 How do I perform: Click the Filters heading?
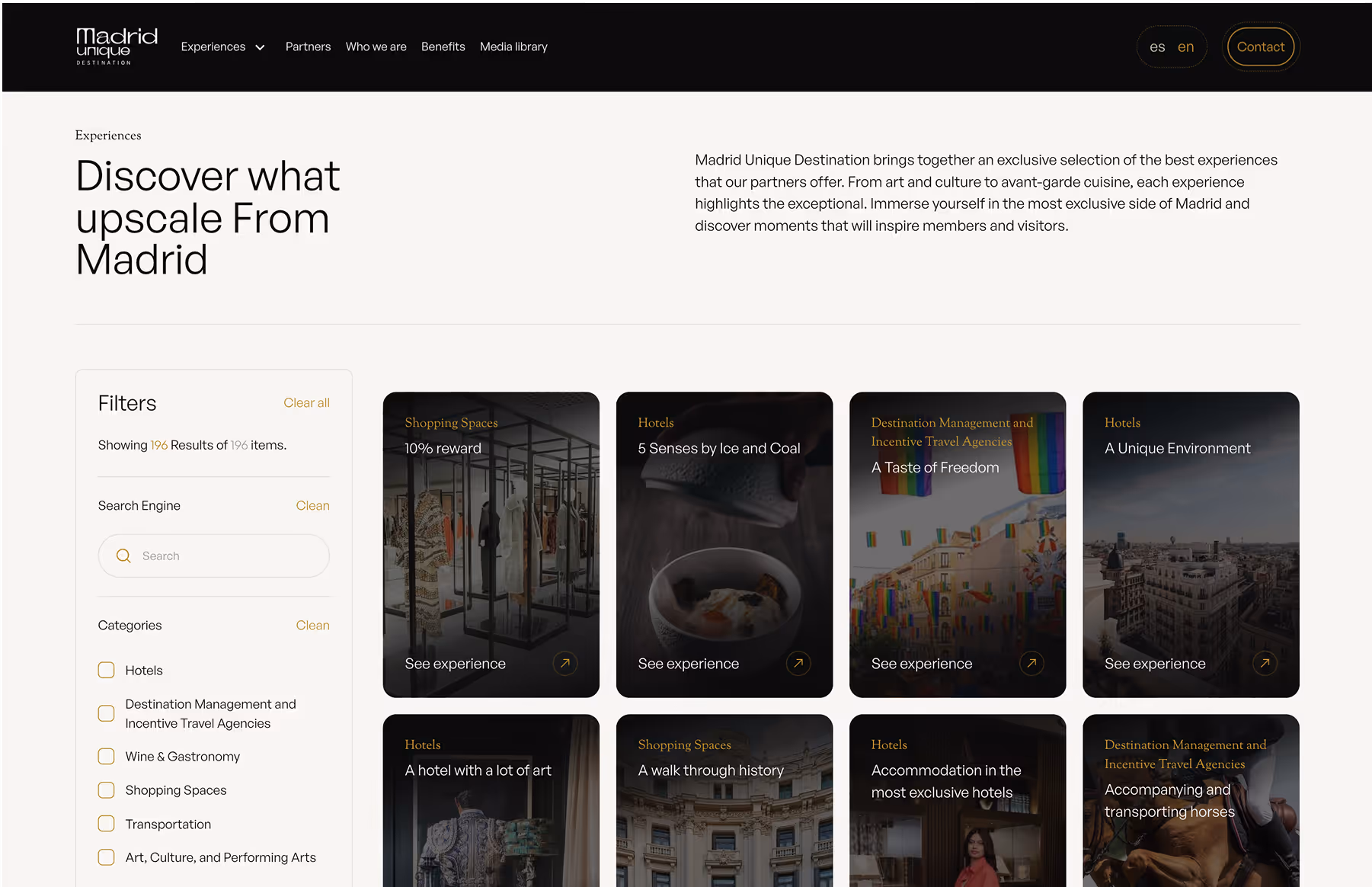point(127,403)
